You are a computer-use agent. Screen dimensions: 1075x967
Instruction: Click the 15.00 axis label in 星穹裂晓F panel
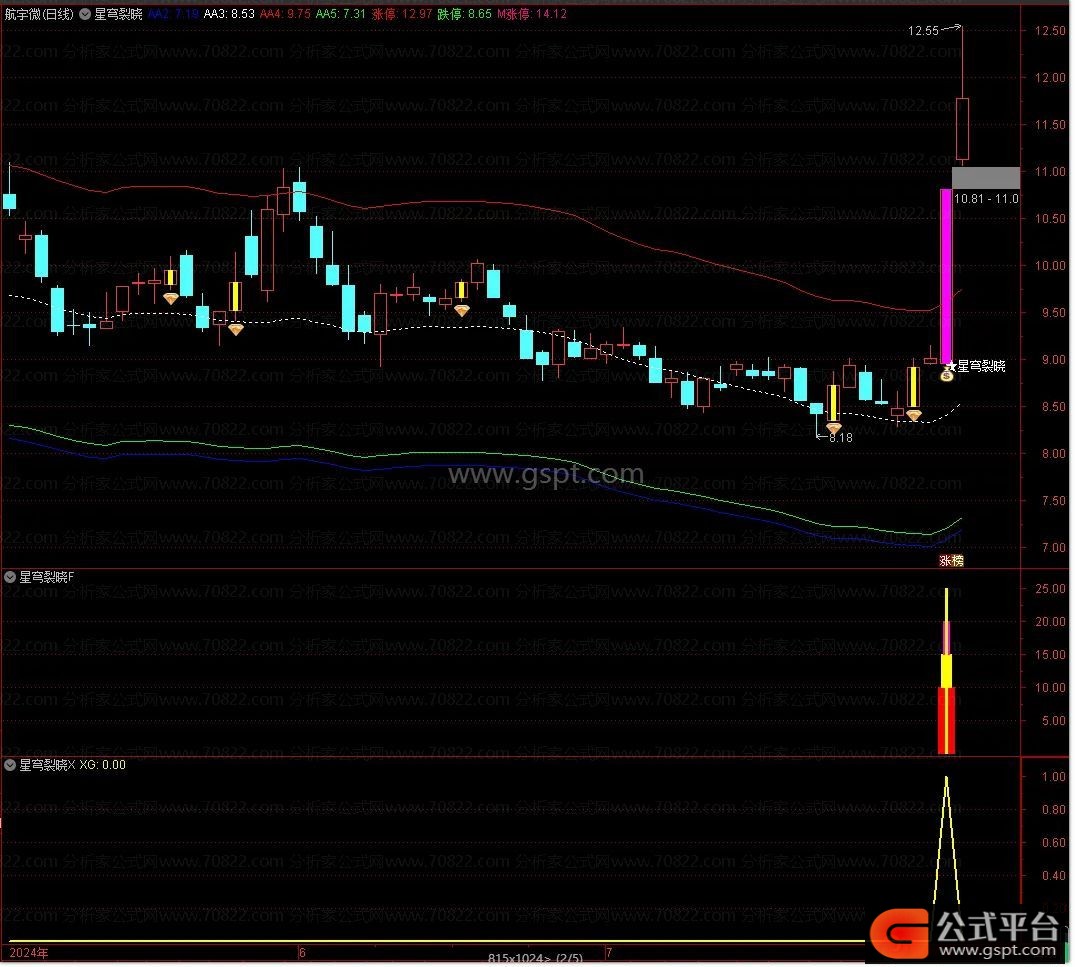coord(1051,656)
